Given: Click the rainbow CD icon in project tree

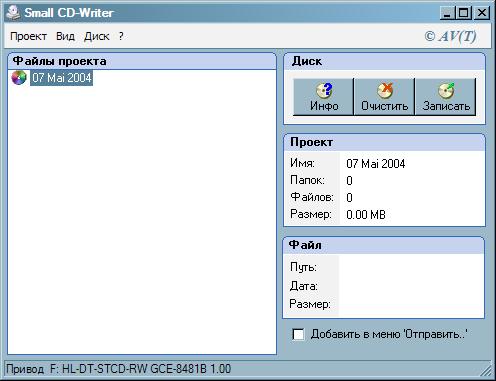Looking at the screenshot, I should tap(19, 78).
